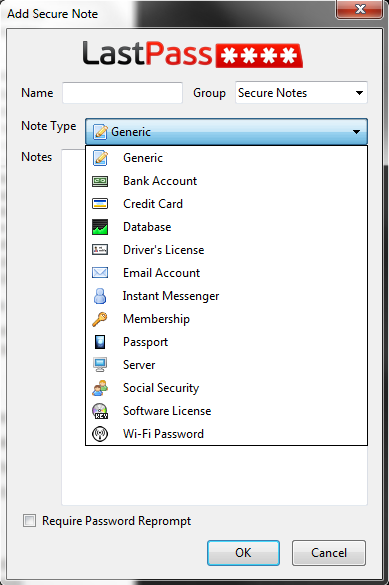
Task: Pick Instant Messenger from the list
Action: [x=226, y=296]
